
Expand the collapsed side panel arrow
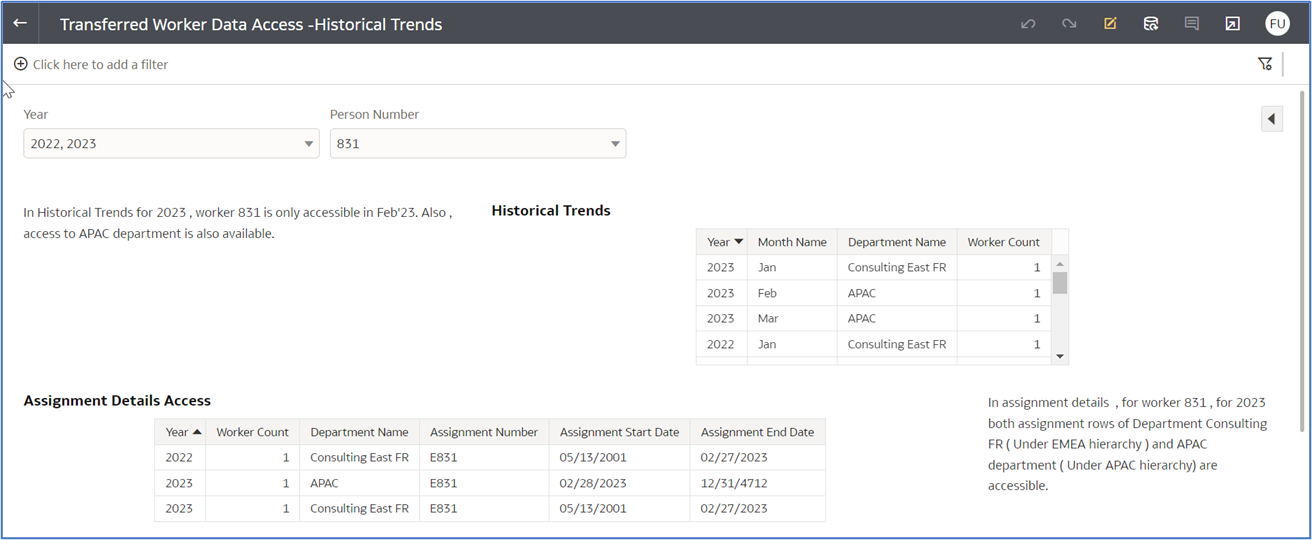click(1271, 119)
